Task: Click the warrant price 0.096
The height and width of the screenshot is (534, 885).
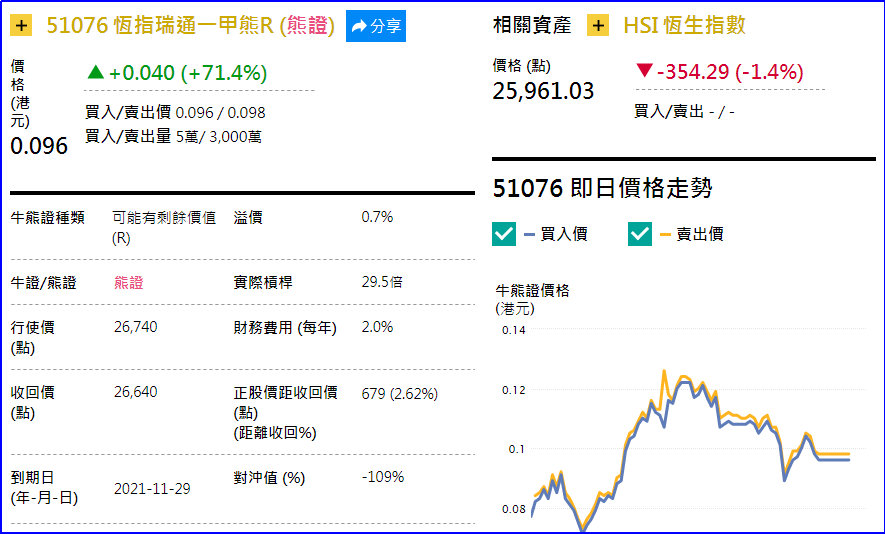Action: coord(39,146)
